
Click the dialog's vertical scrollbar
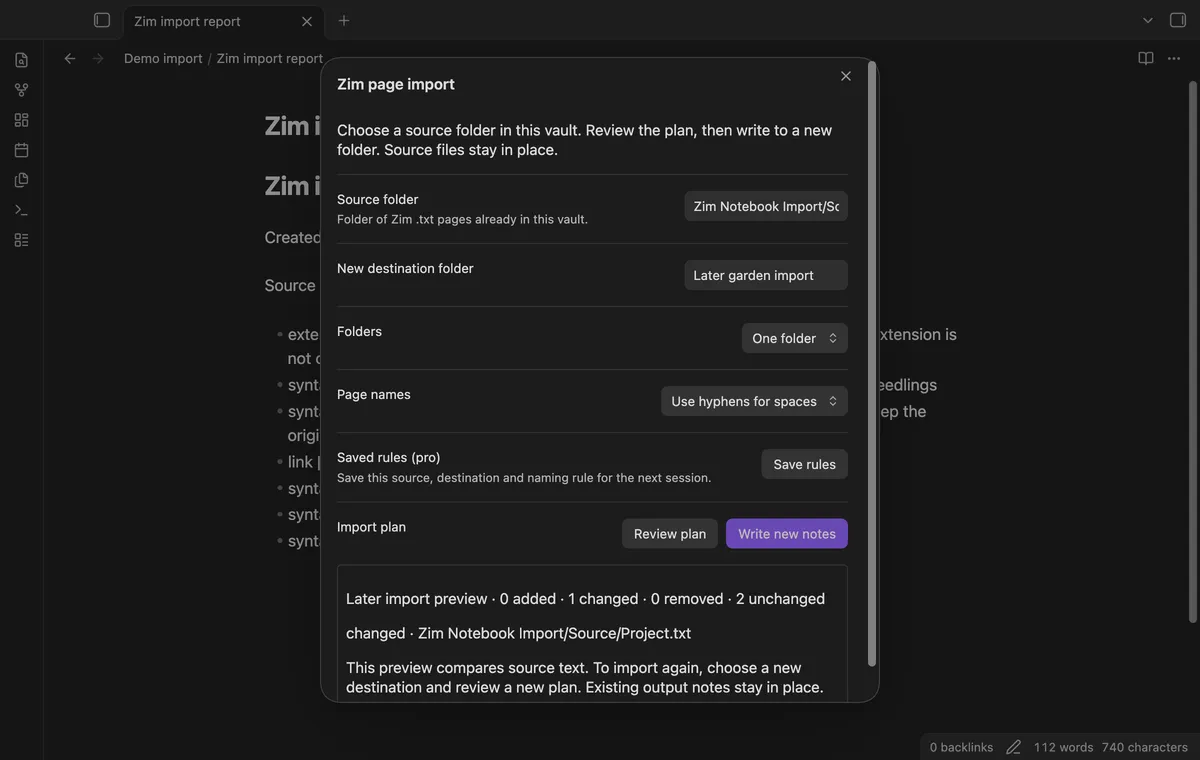click(872, 365)
